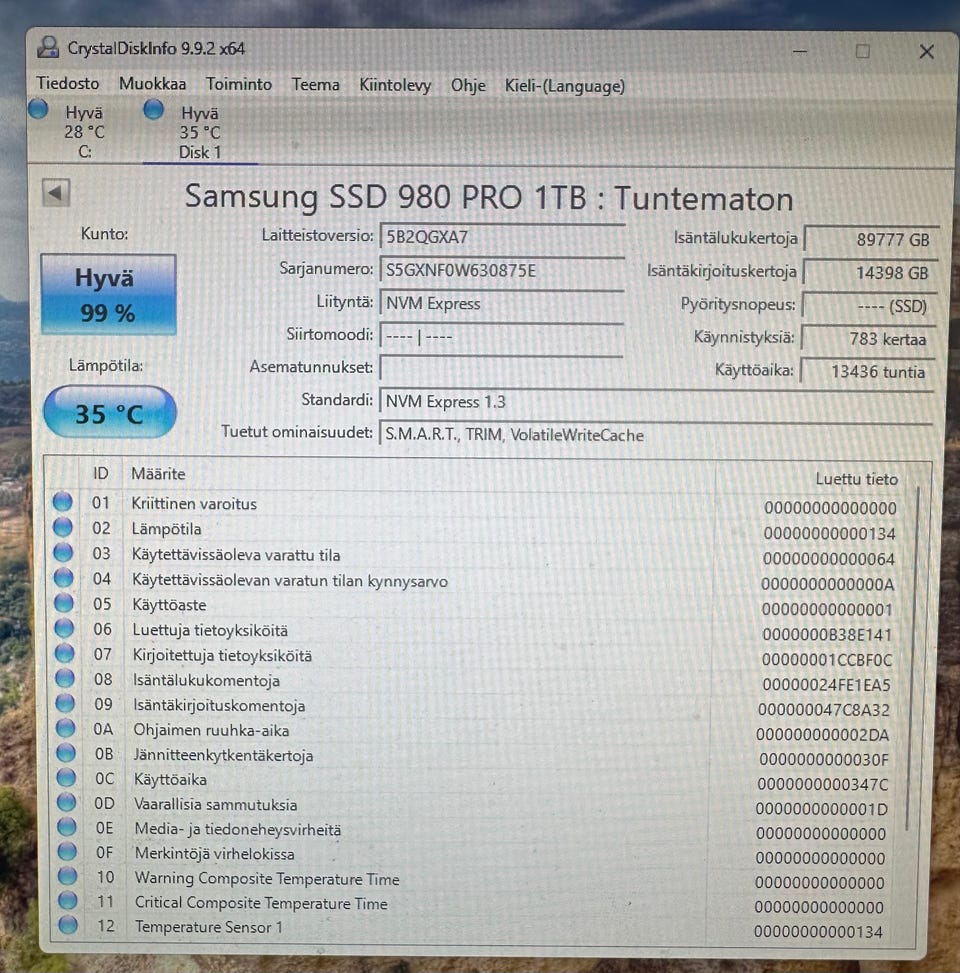Click raw value 000000000002DA
Screen dimensions: 960x973
click(x=822, y=735)
